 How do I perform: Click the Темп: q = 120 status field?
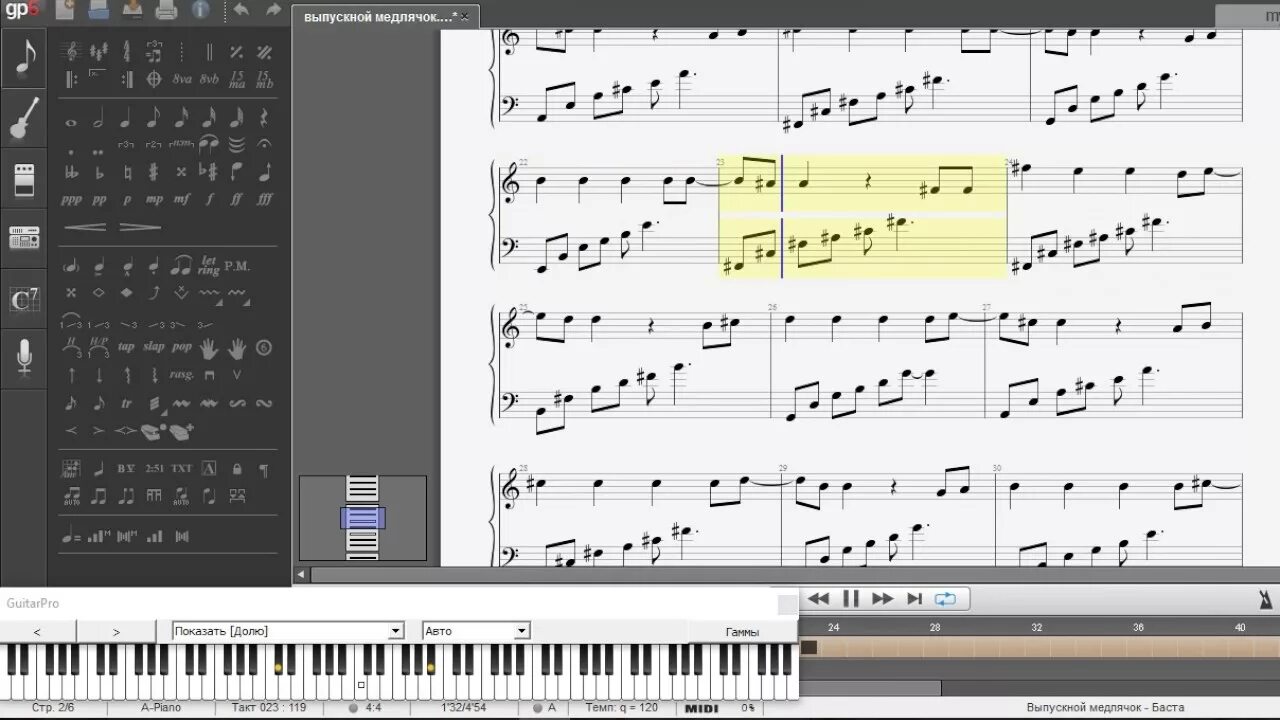pos(622,708)
